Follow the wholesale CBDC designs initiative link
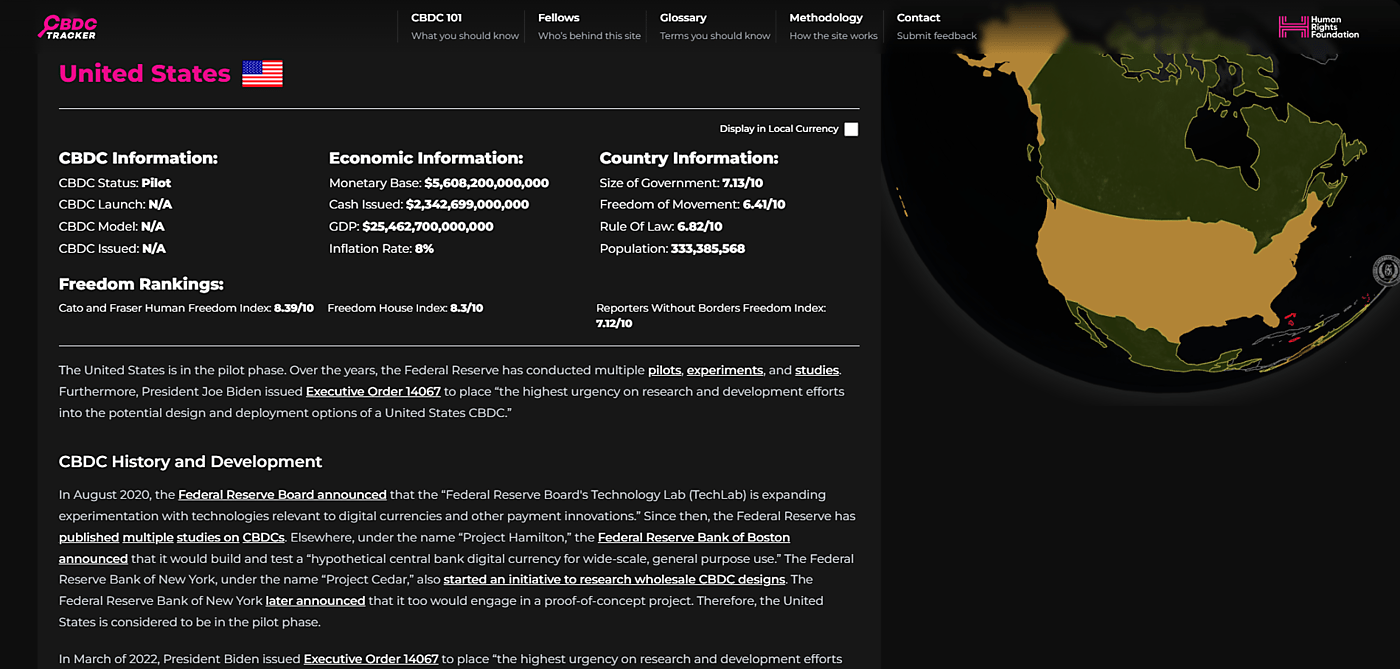 pos(613,580)
